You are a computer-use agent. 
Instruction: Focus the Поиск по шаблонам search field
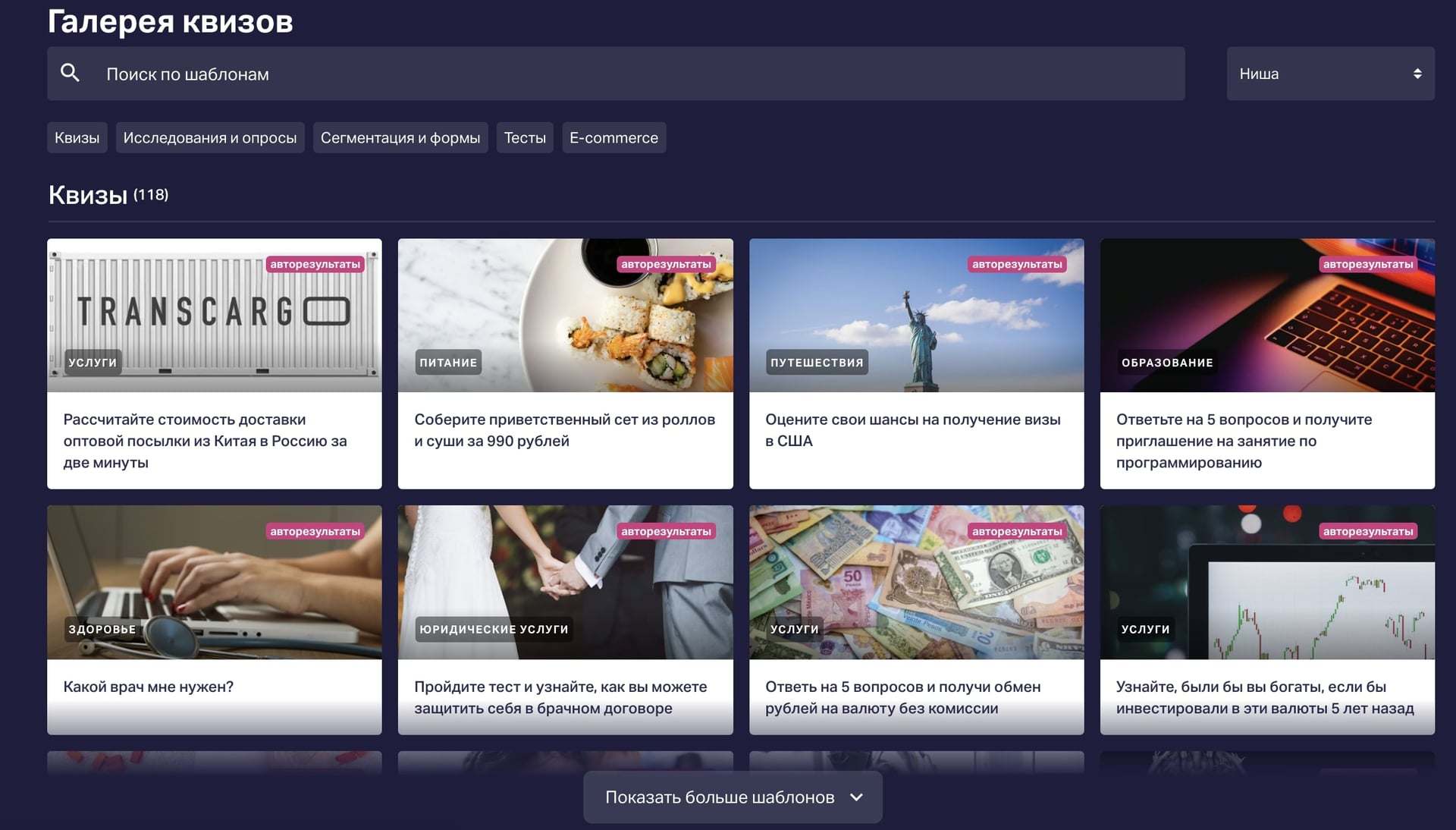637,74
